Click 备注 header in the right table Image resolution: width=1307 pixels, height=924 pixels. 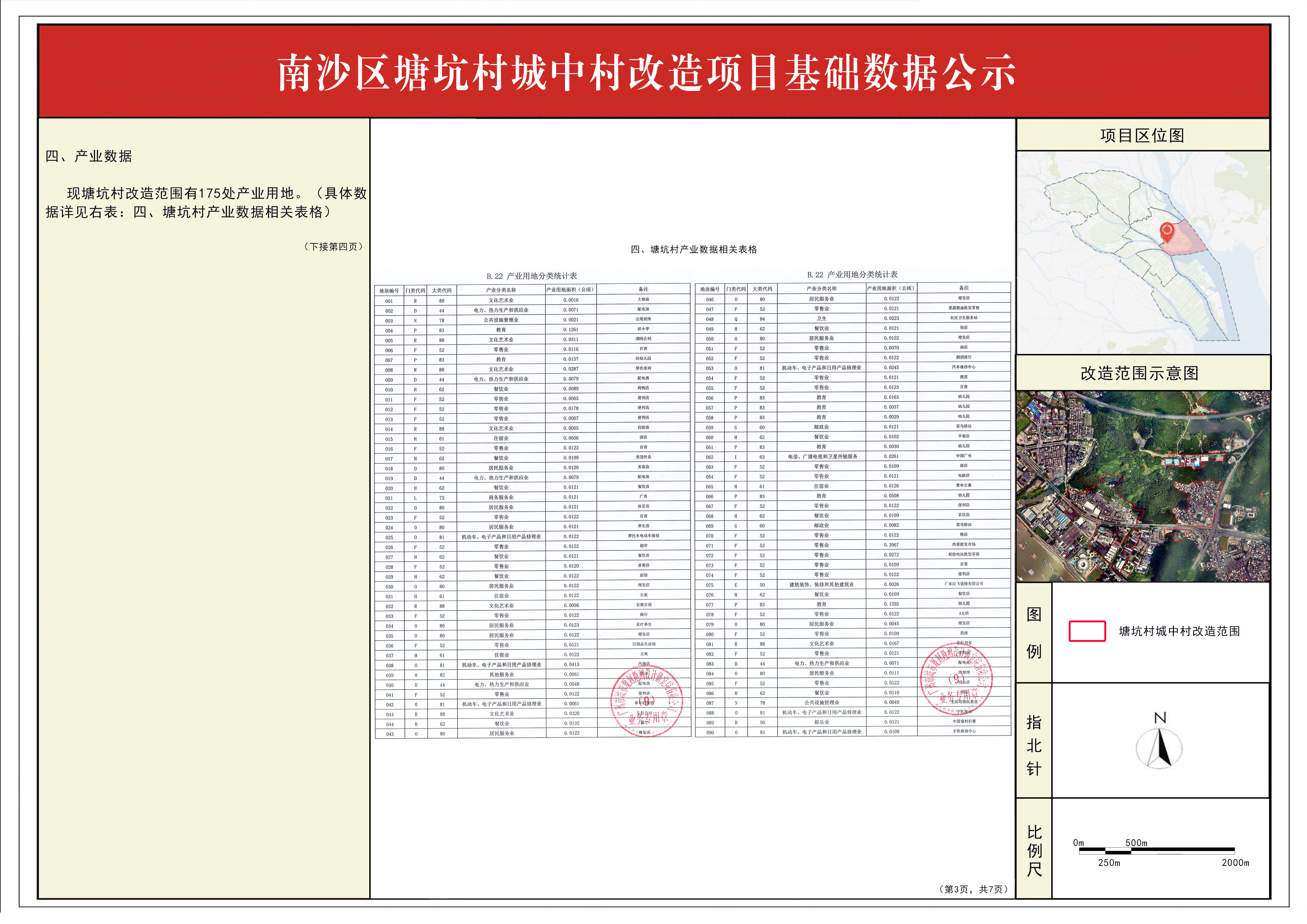pos(964,288)
